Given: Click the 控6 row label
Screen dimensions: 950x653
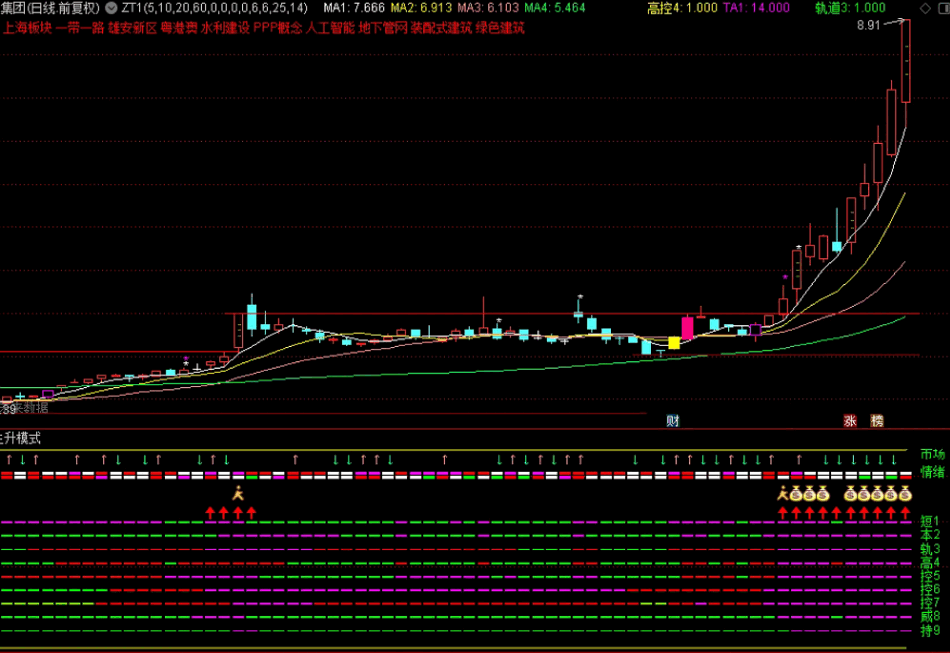Looking at the screenshot, I should [930, 589].
